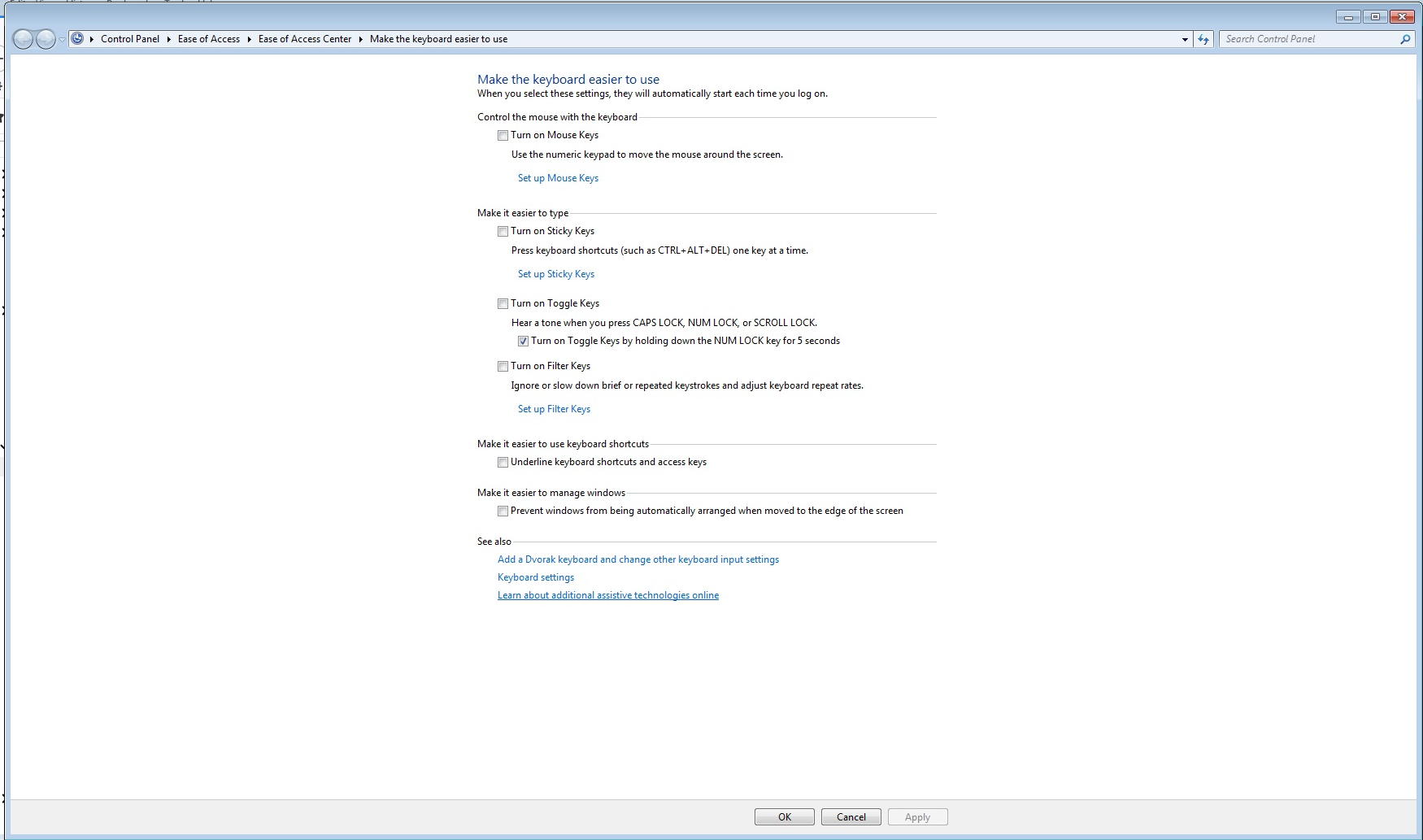Click 'Hear a tone when you press CAPS LOCK' text
Viewport: 1423px width, 840px height.
(664, 323)
